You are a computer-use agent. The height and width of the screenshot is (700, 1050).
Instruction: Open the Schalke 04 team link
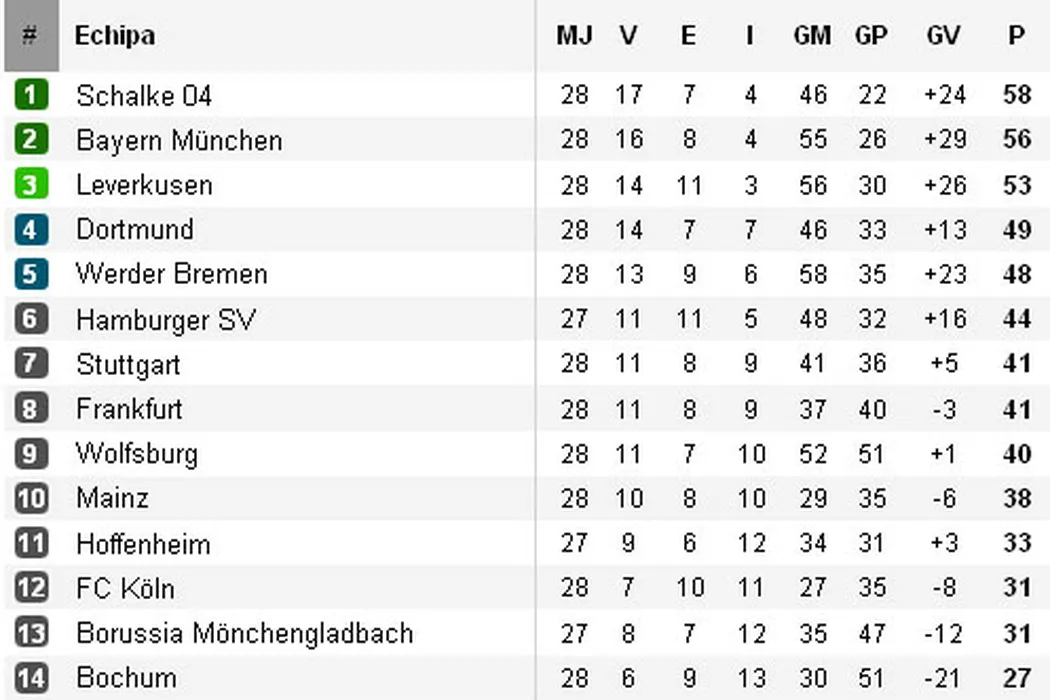pos(144,96)
